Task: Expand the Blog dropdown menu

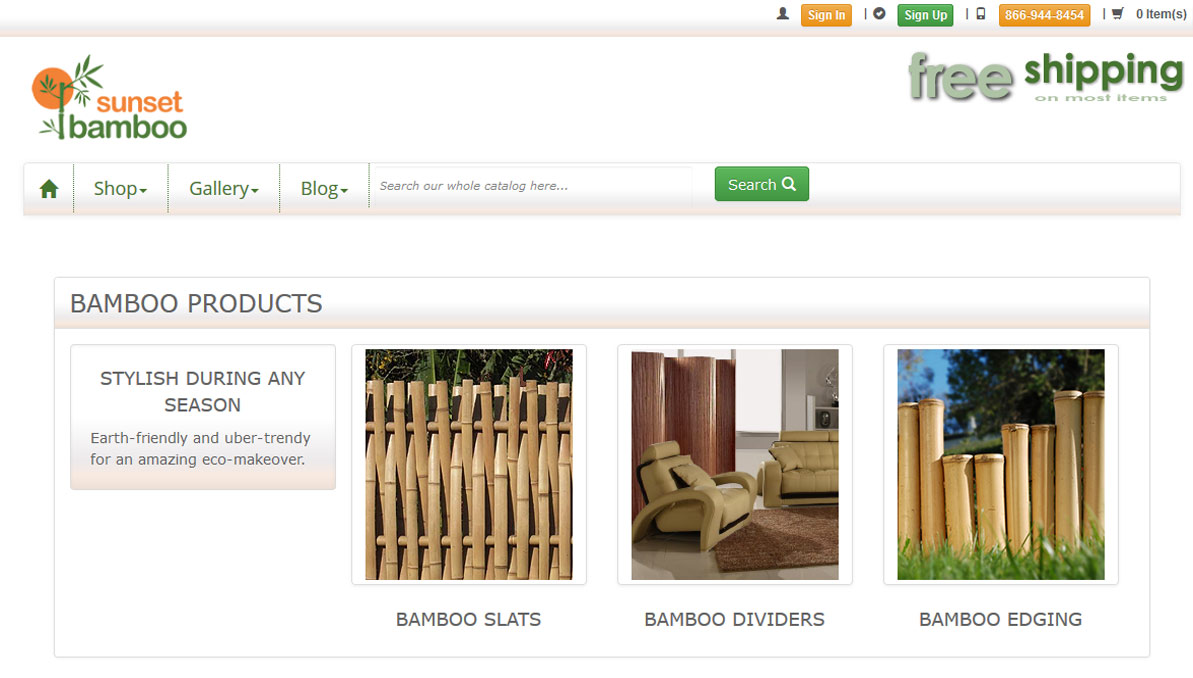Action: click(324, 189)
